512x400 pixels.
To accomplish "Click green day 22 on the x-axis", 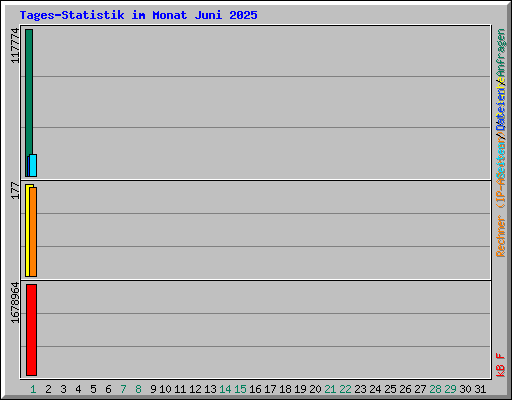I will [x=345, y=389].
